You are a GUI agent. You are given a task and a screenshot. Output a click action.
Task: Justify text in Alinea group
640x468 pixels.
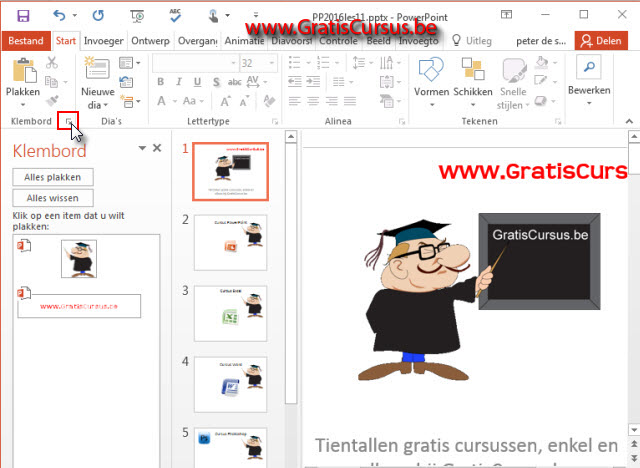point(350,101)
